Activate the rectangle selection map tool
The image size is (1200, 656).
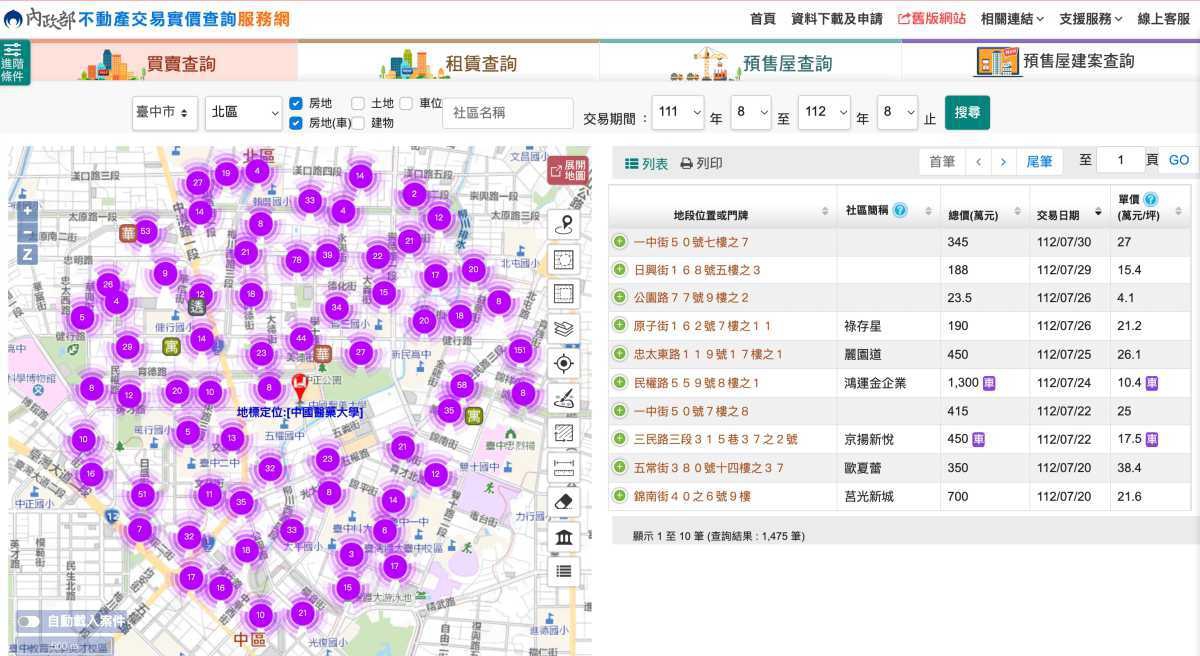point(564,294)
